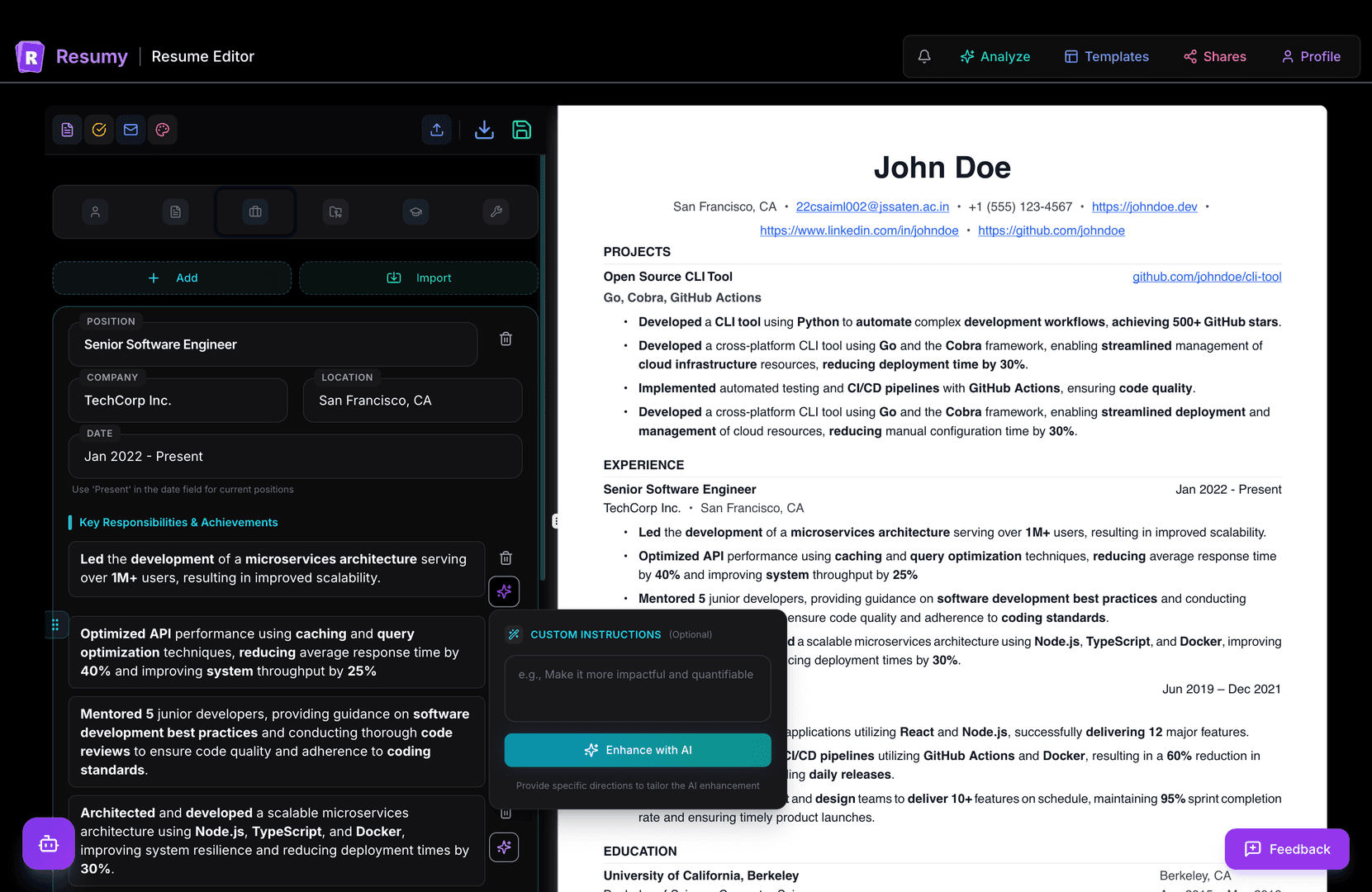Image resolution: width=1372 pixels, height=892 pixels.
Task: Open the chatbot assistant button
Action: [x=49, y=843]
